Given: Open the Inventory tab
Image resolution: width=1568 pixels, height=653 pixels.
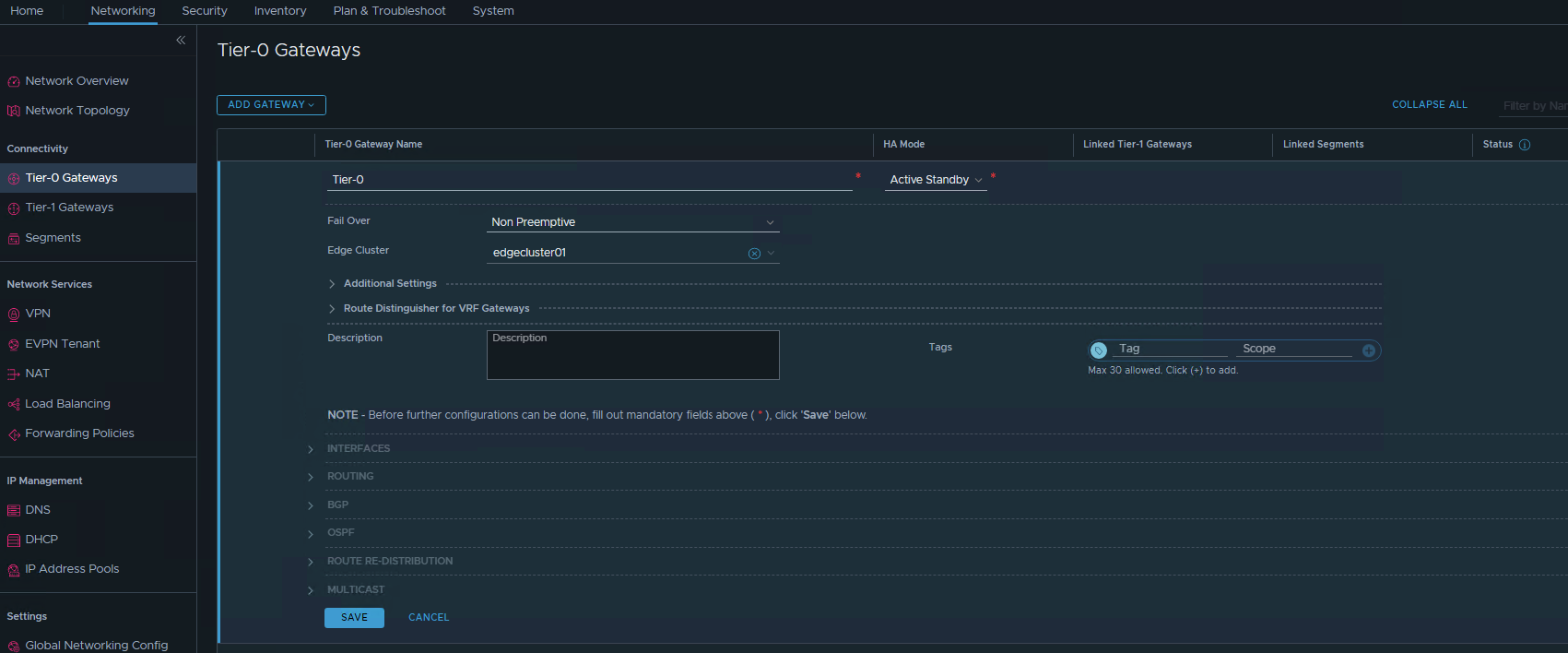Looking at the screenshot, I should pos(280,11).
